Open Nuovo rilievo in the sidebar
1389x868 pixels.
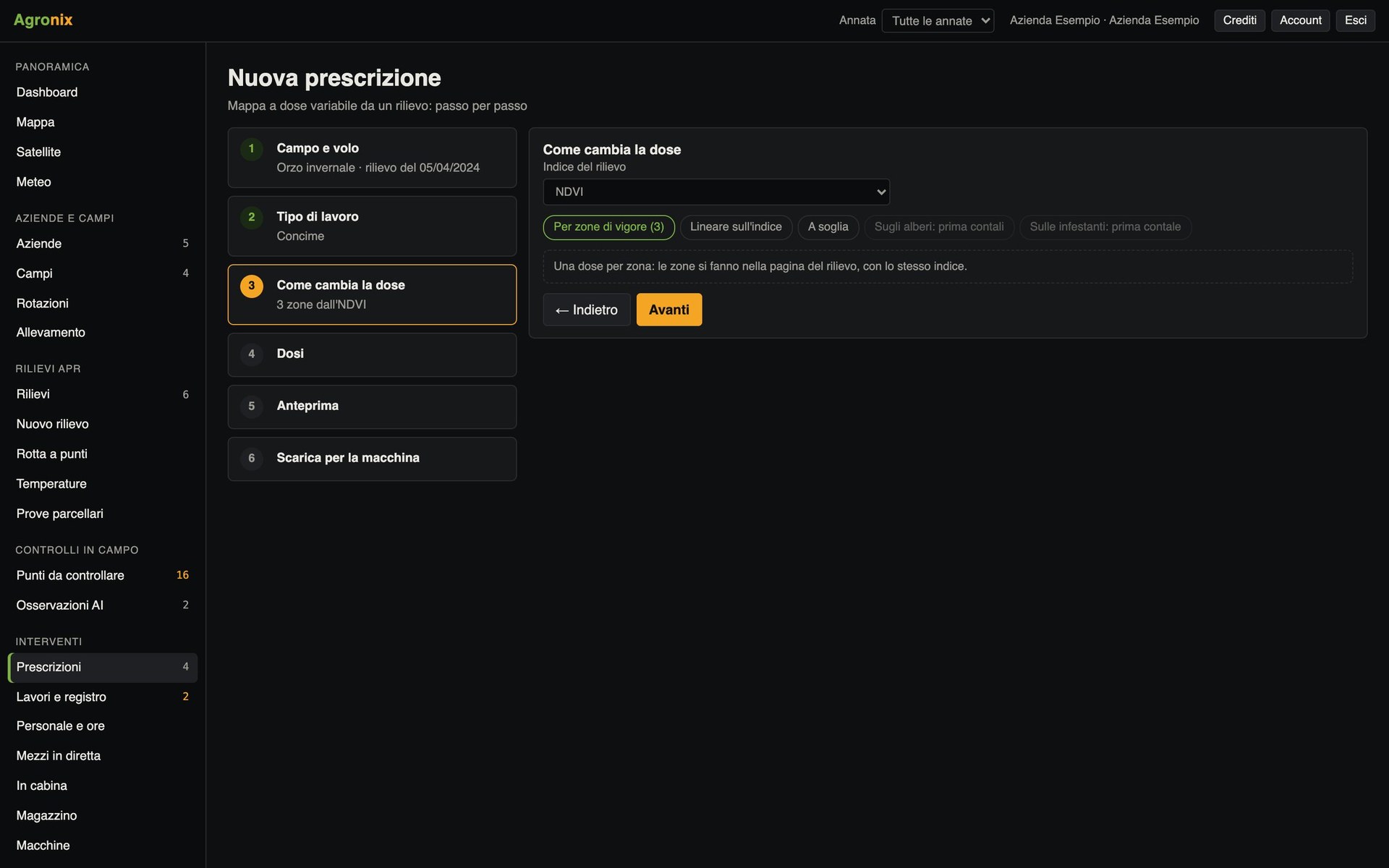click(103, 424)
